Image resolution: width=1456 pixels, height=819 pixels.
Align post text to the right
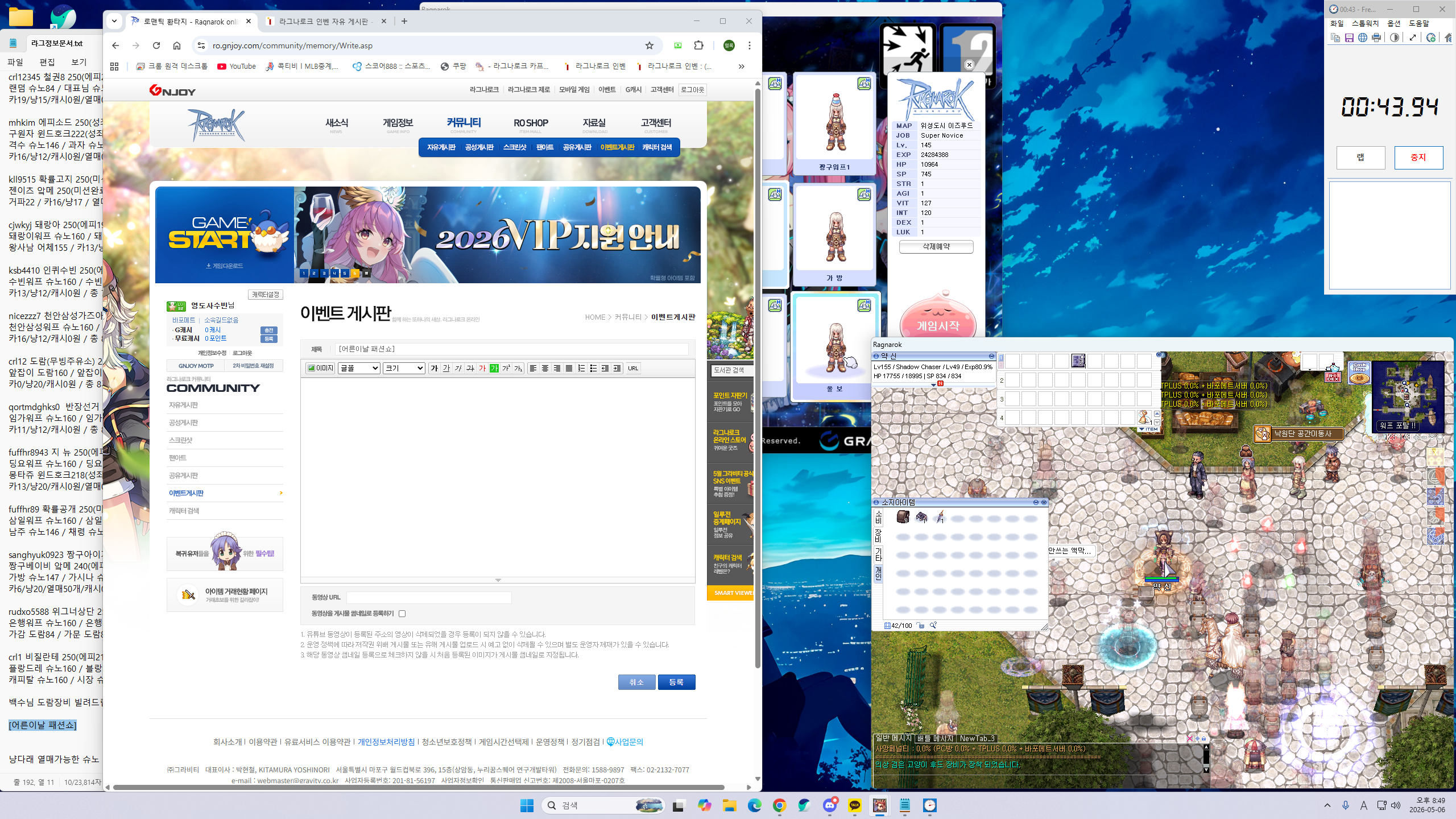pyautogui.click(x=557, y=369)
